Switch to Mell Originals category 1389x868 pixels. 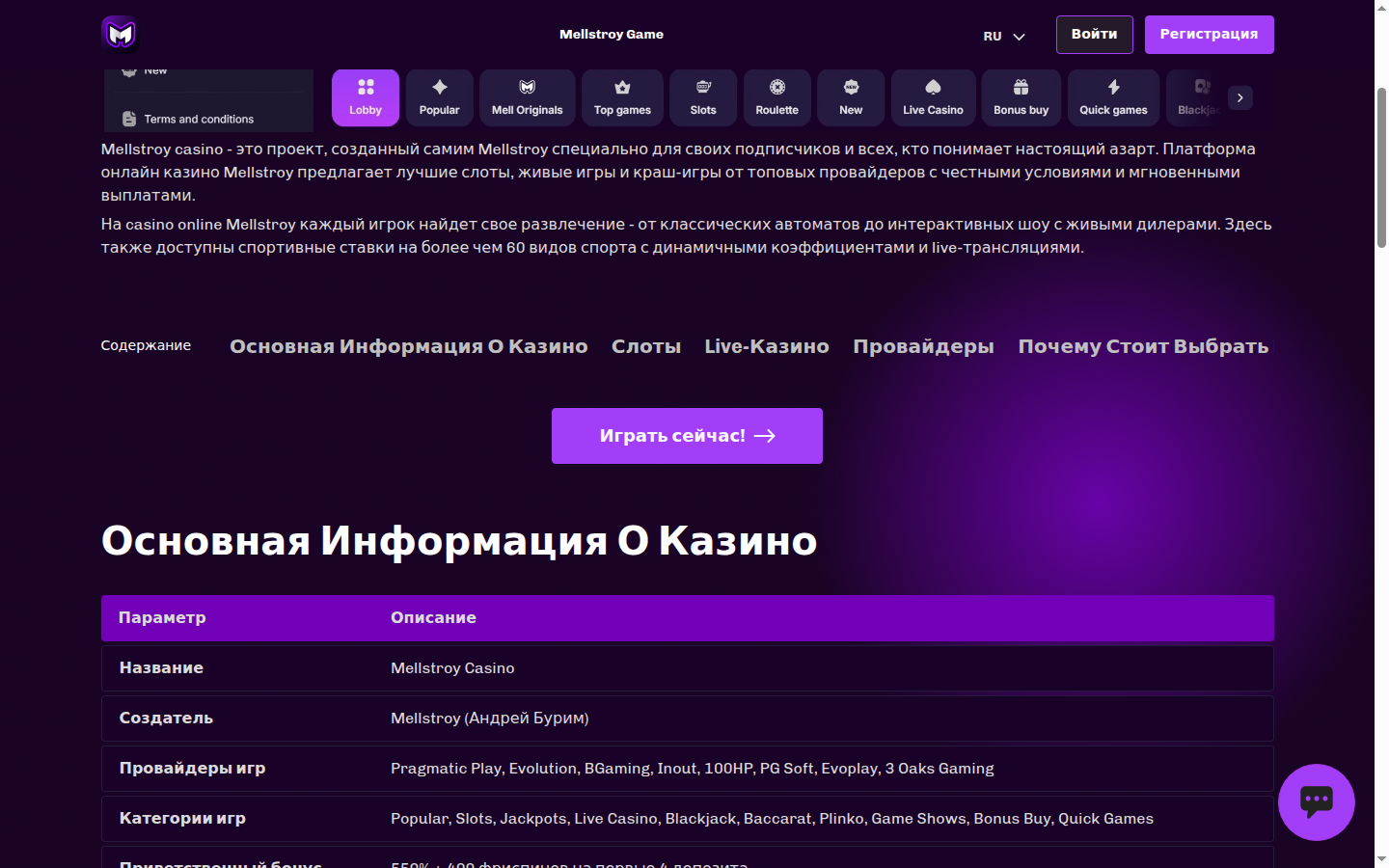(x=528, y=97)
